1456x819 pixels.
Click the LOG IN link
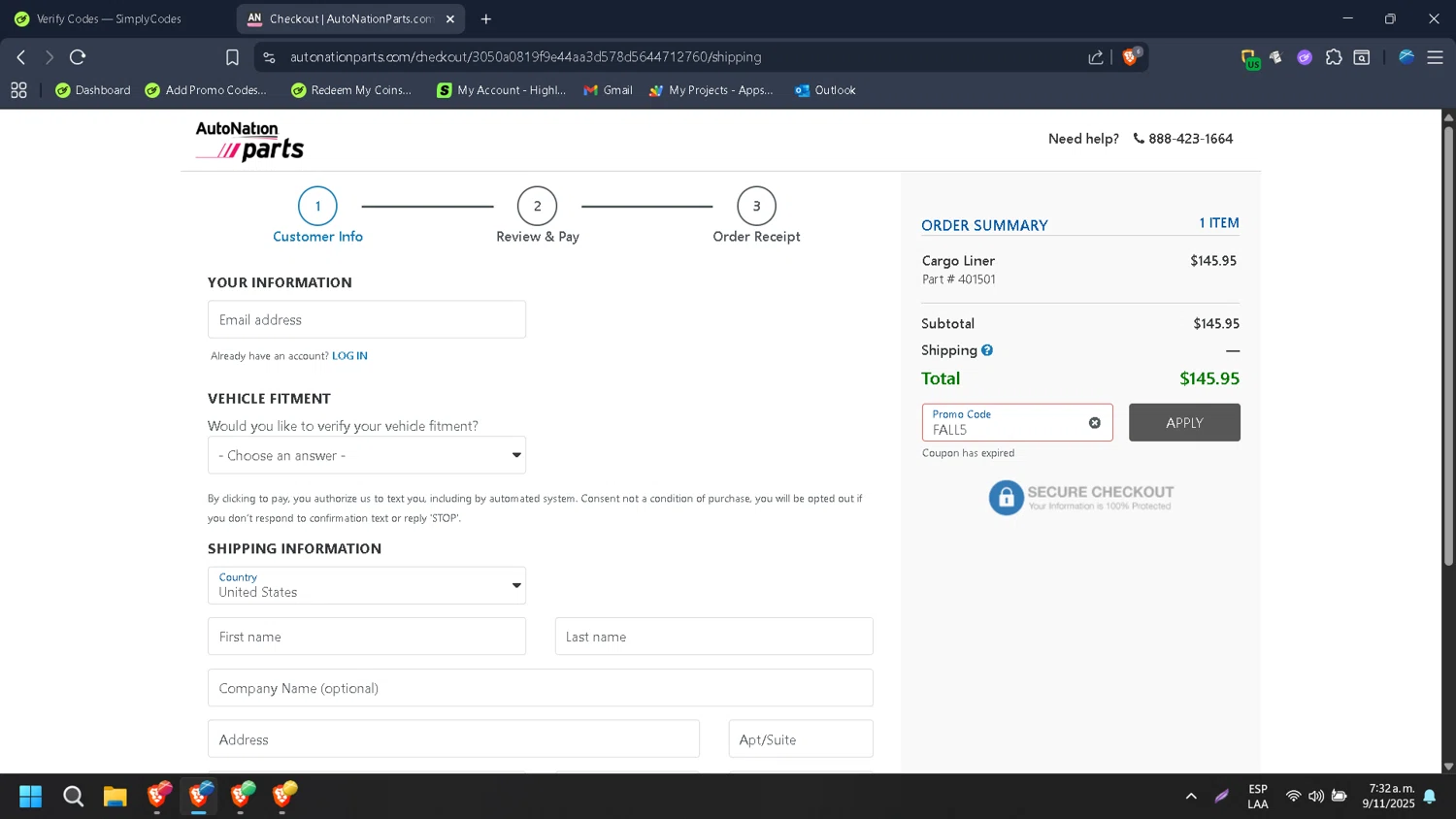pyautogui.click(x=349, y=356)
